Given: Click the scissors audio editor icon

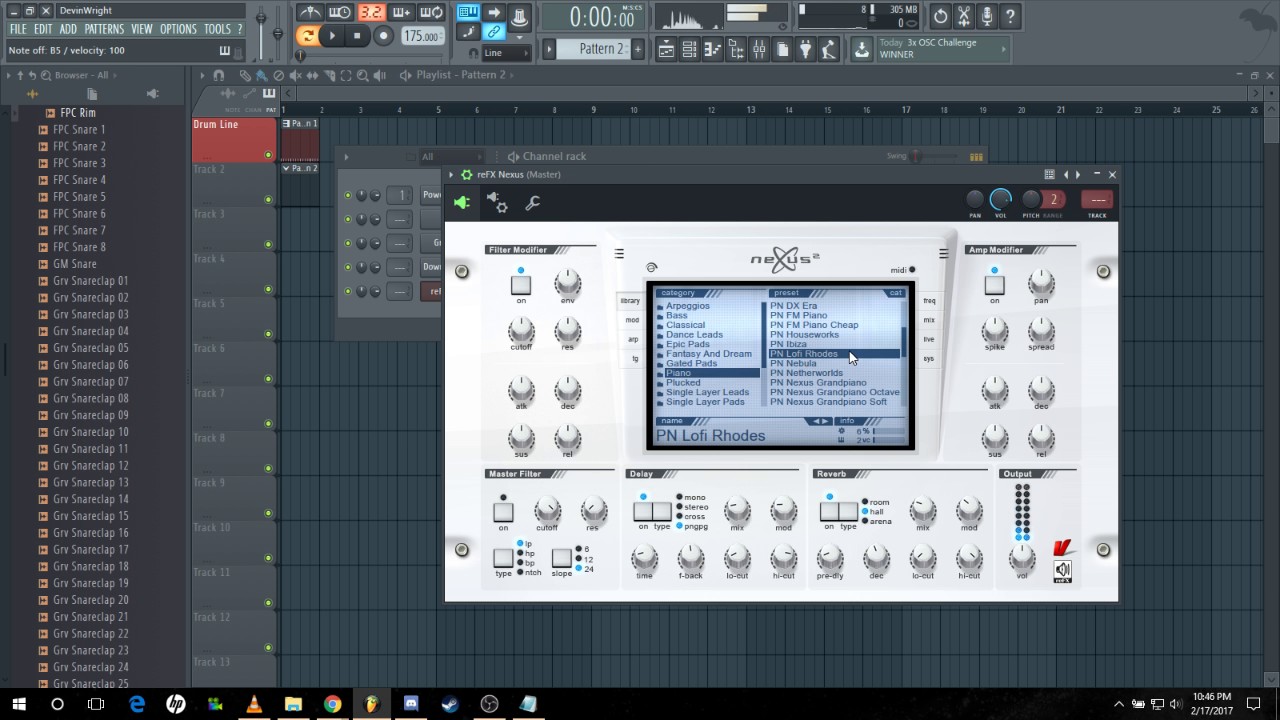Looking at the screenshot, I should coord(964,16).
